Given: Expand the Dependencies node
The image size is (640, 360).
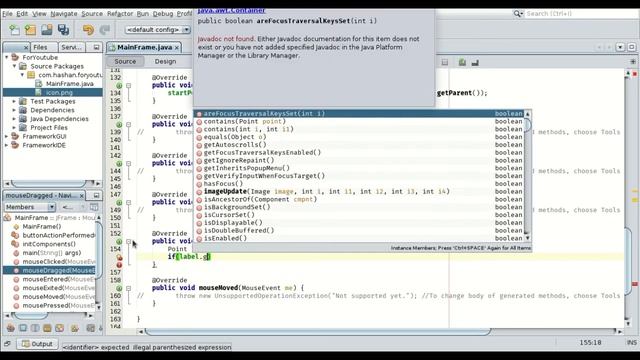Looking at the screenshot, I should click(x=14, y=110).
